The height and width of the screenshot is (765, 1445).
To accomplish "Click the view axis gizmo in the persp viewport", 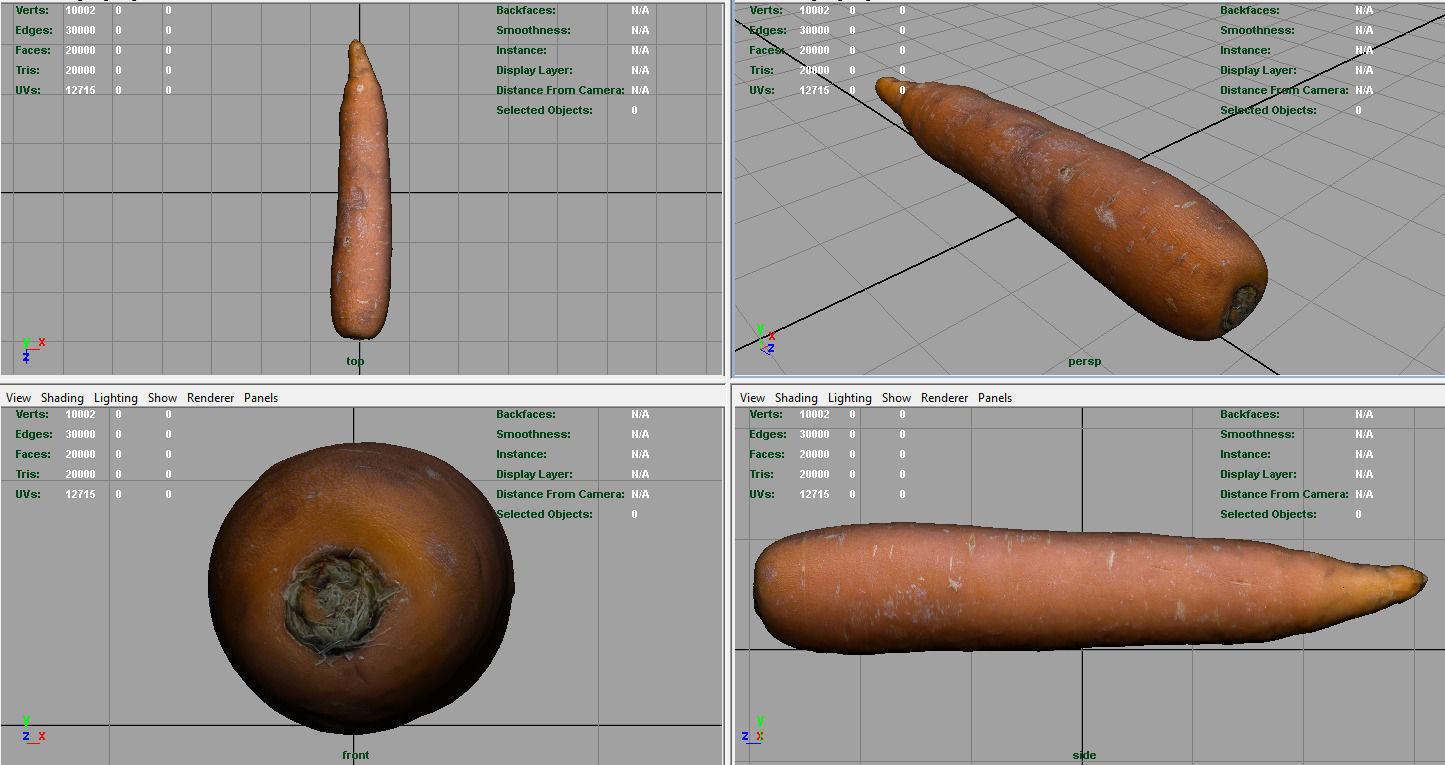I will click(766, 339).
